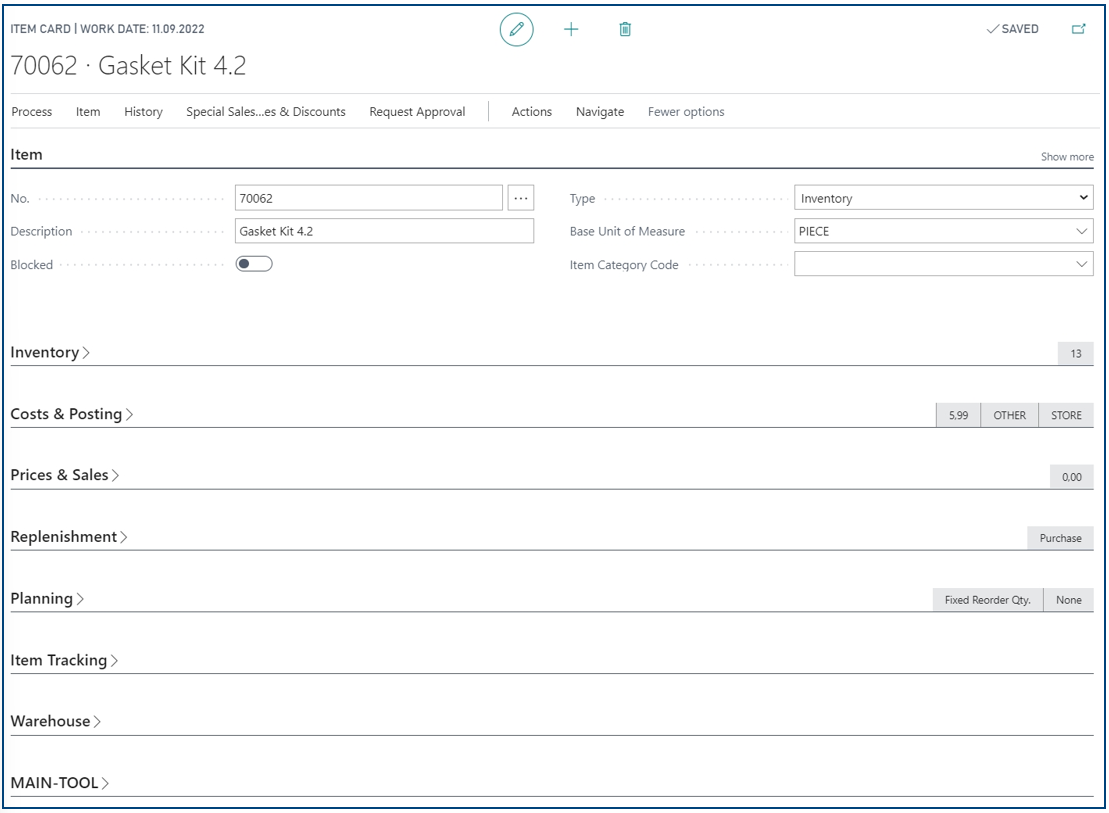1109x813 pixels.
Task: Click the Item Card work date caption
Action: (x=107, y=29)
